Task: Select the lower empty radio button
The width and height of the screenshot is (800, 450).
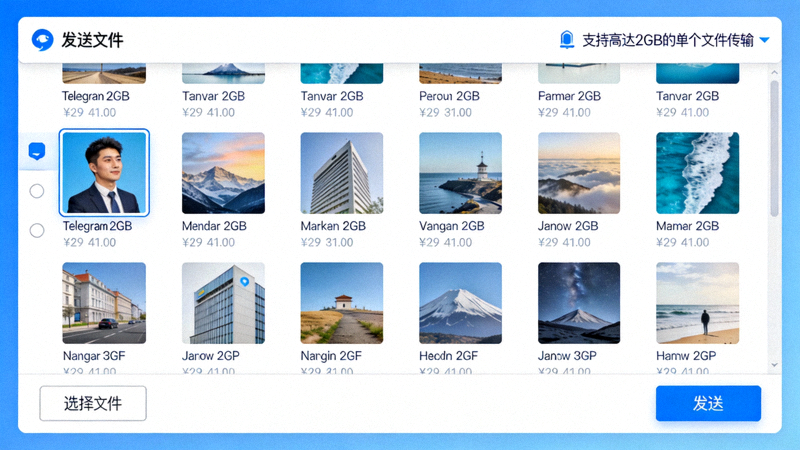Action: coord(37,231)
